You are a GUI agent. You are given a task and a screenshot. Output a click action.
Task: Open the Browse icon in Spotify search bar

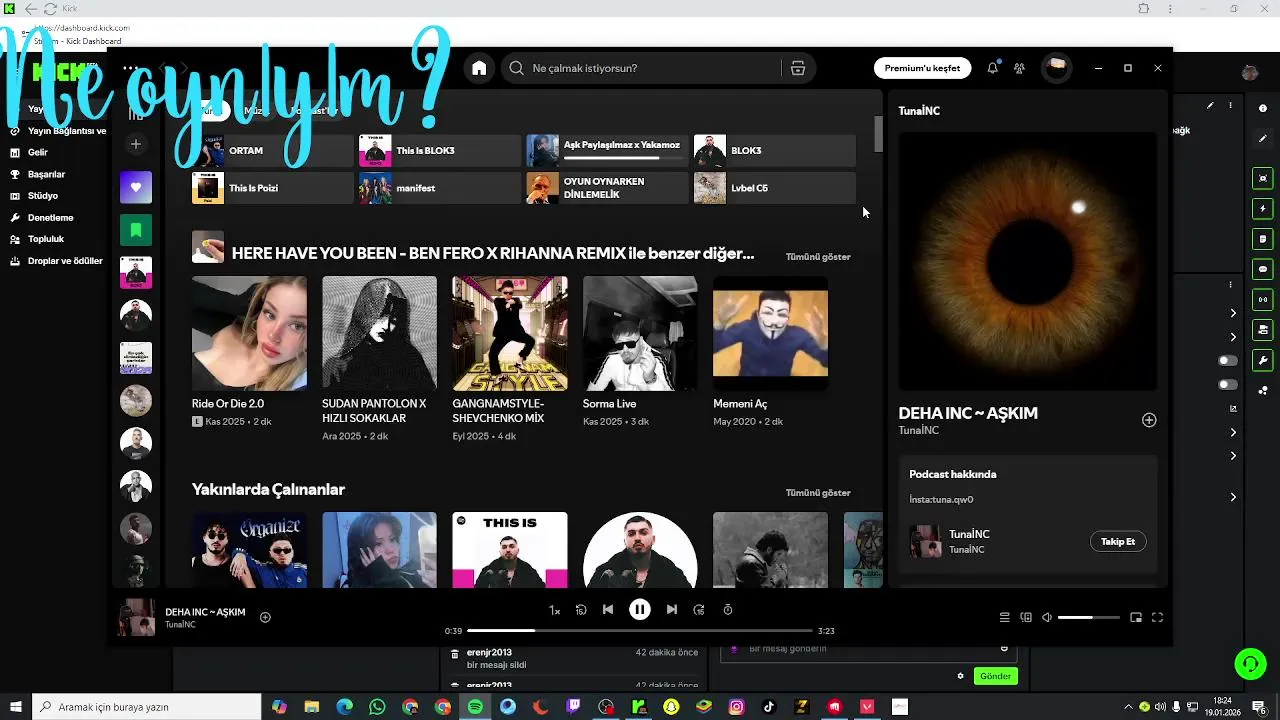click(797, 68)
